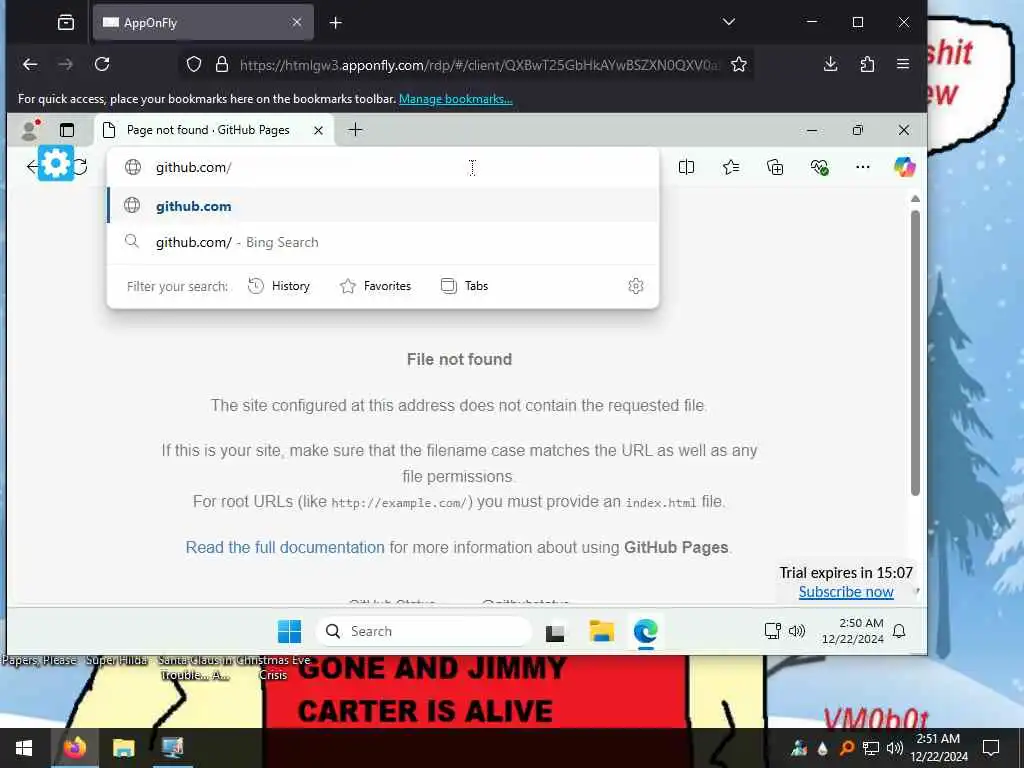
Task: Open Firefox View icon in the tab bar
Action: [x=65, y=23]
